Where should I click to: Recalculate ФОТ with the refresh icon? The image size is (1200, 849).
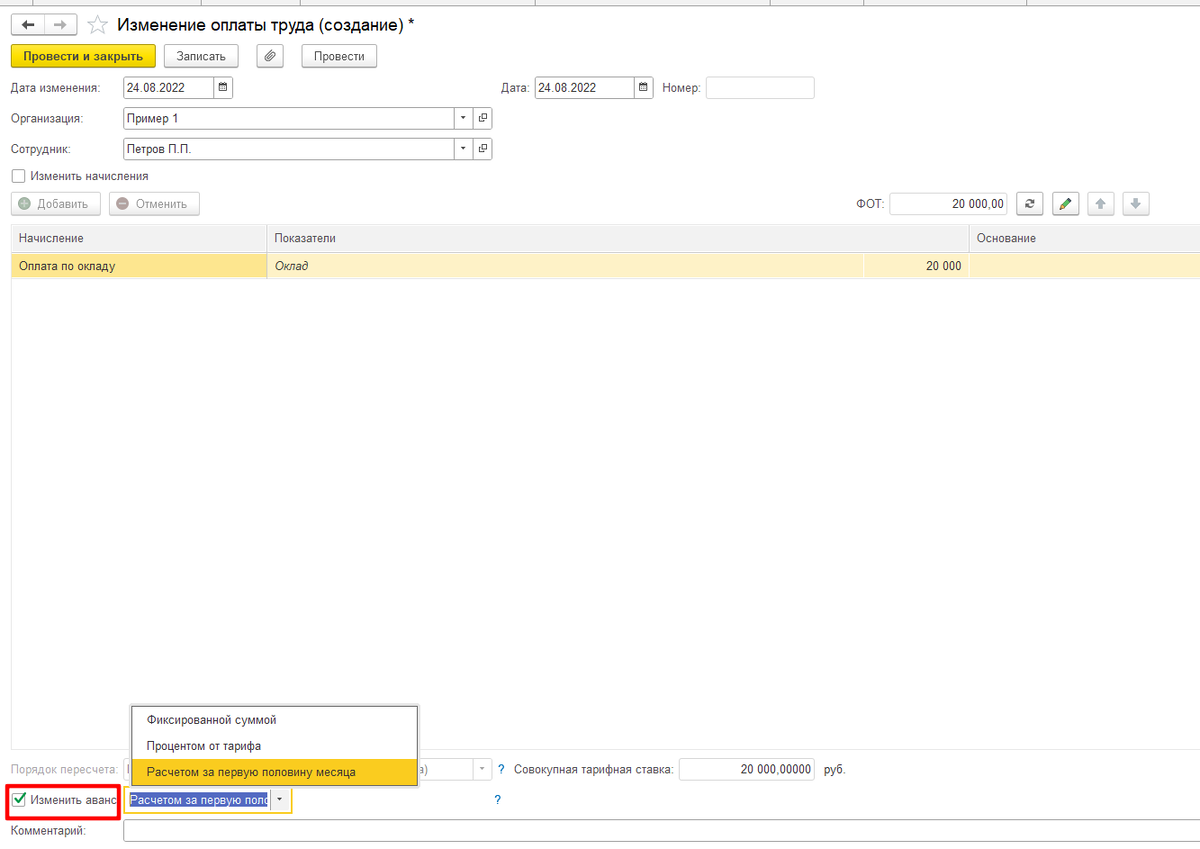coord(1030,204)
